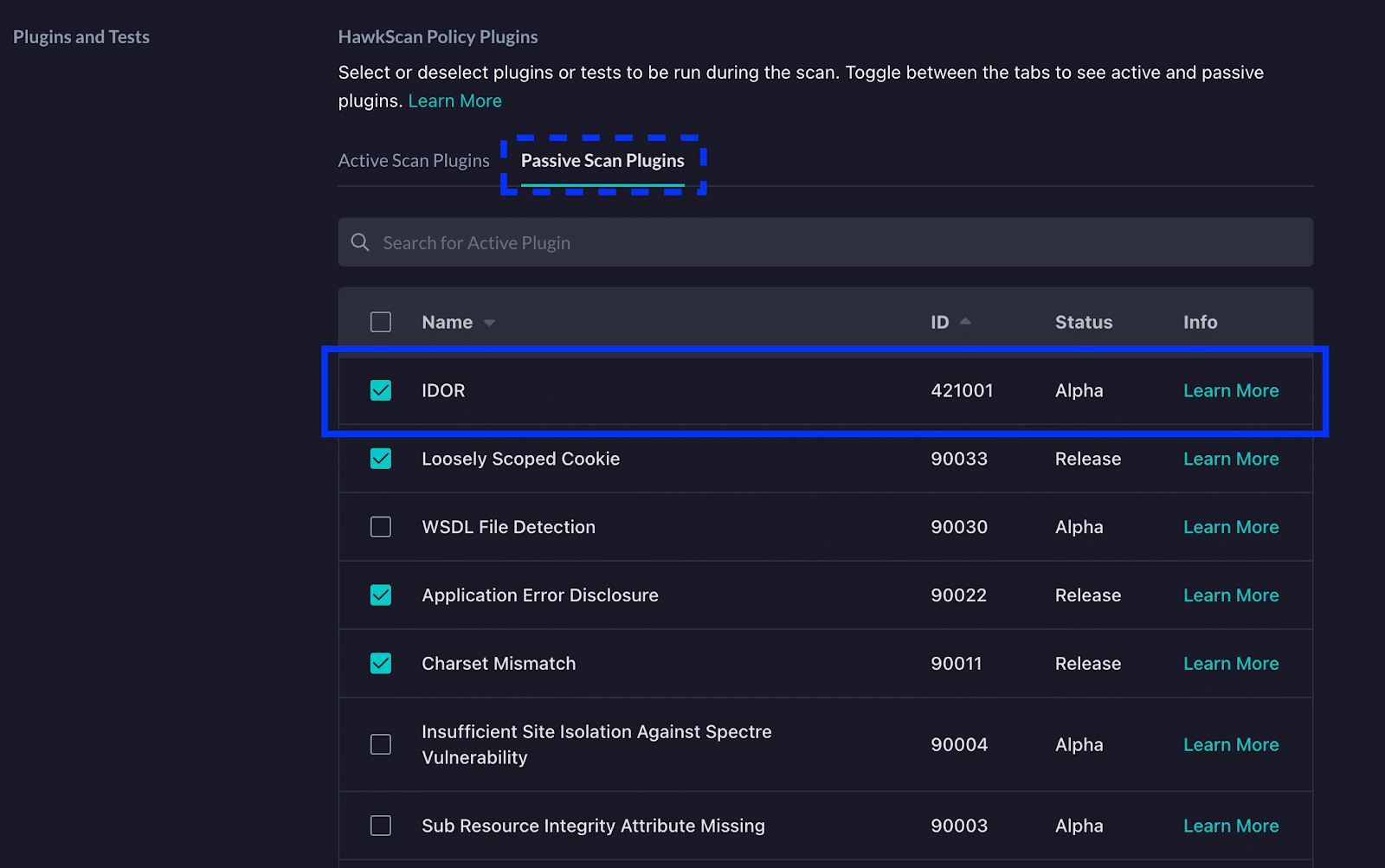Click the search magnifier icon
Viewport: 1385px width, 868px height.
pyautogui.click(x=360, y=242)
